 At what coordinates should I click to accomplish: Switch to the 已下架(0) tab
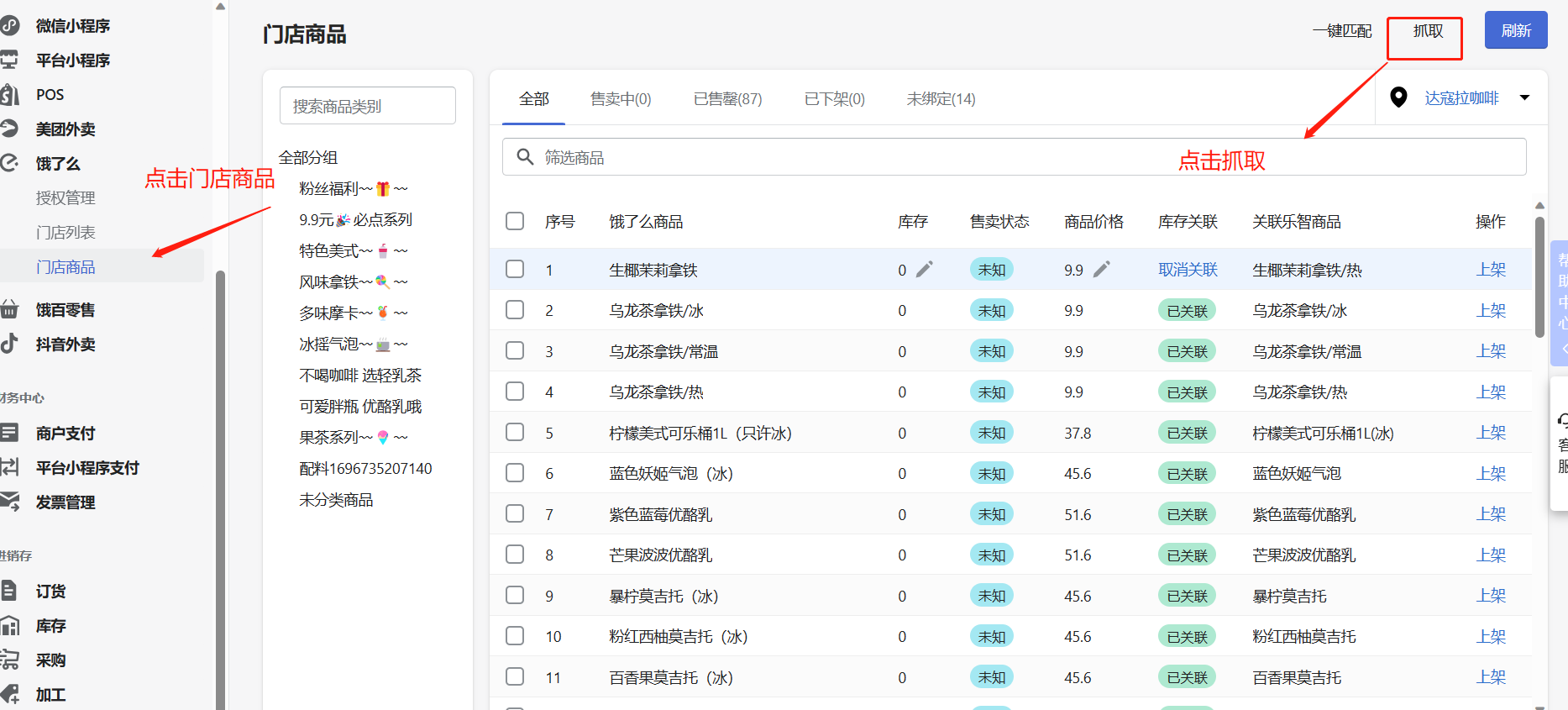pos(834,99)
